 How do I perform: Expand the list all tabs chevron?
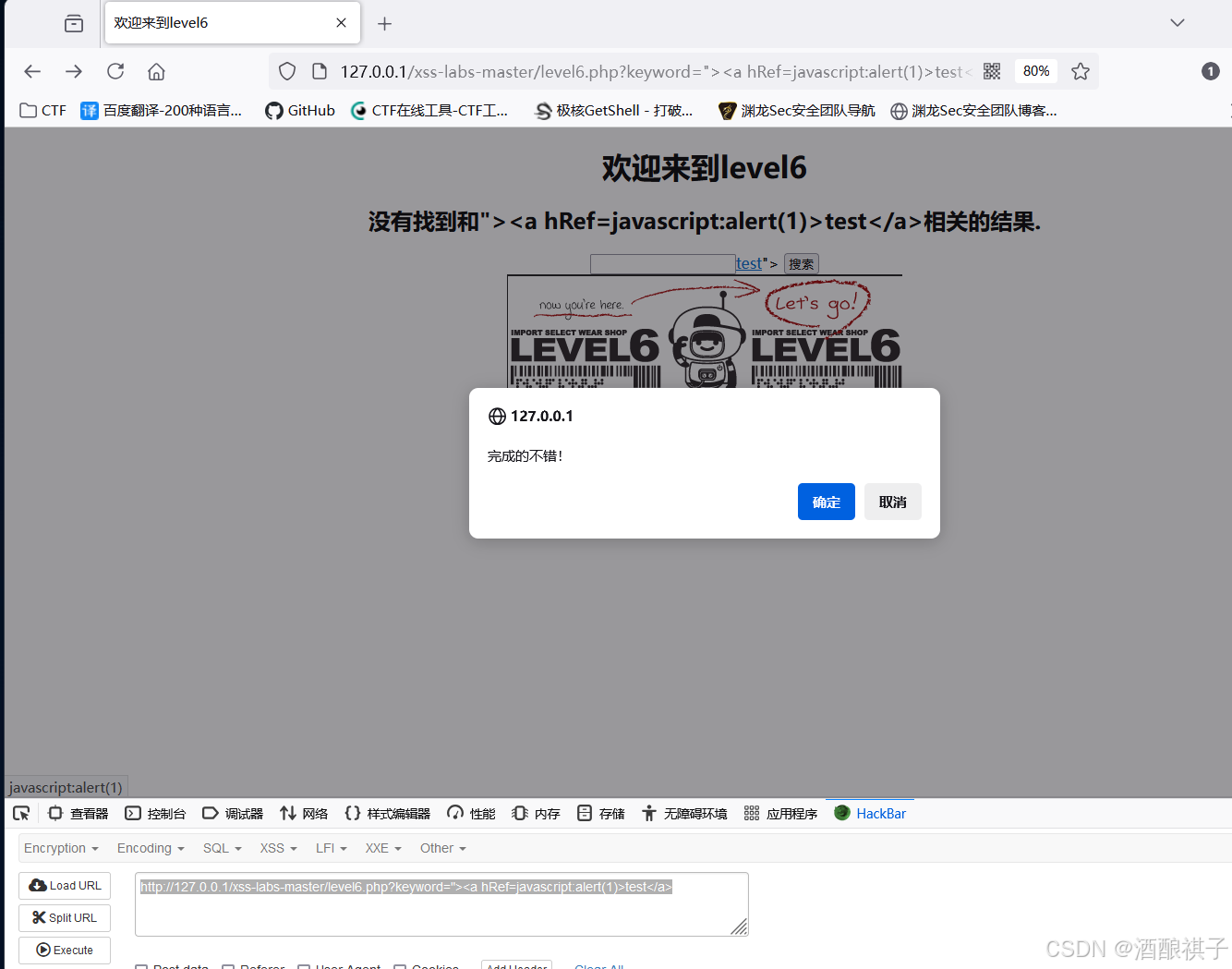[1178, 23]
